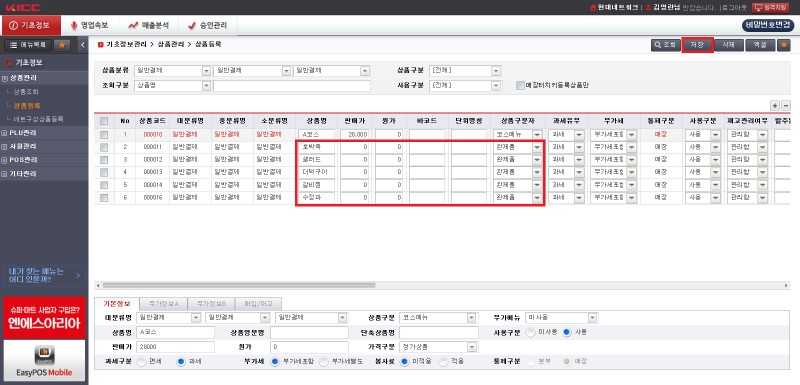
Task: Click the 로그아웃 link
Action: 734,7
